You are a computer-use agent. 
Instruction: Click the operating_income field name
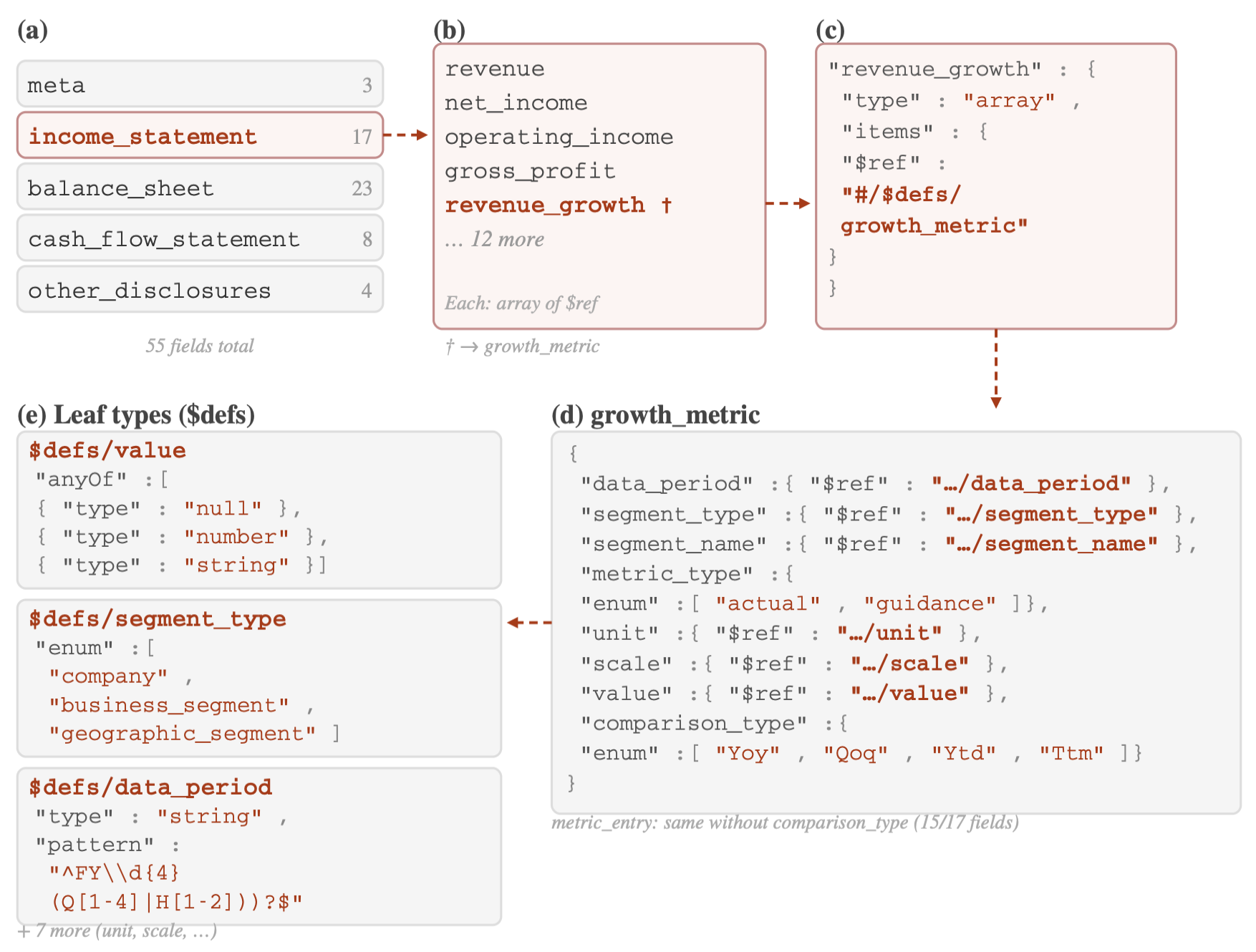tap(559, 137)
